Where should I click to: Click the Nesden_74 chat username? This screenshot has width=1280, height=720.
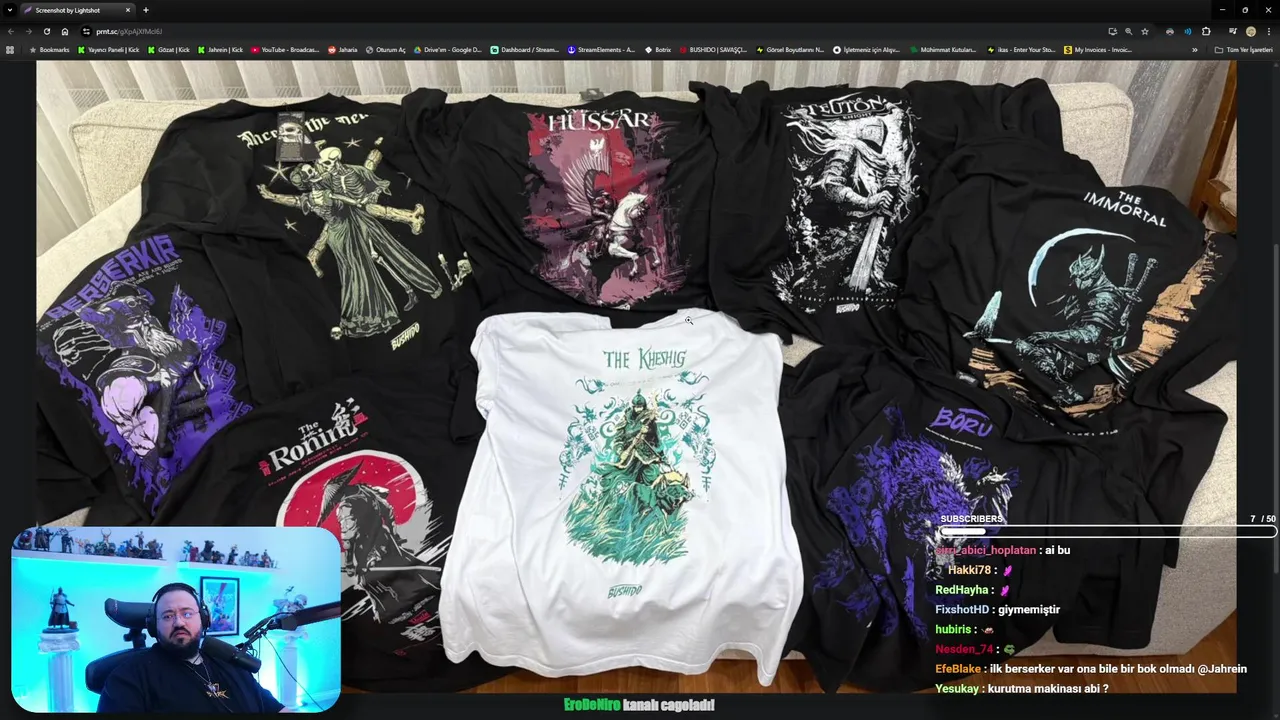pos(964,648)
